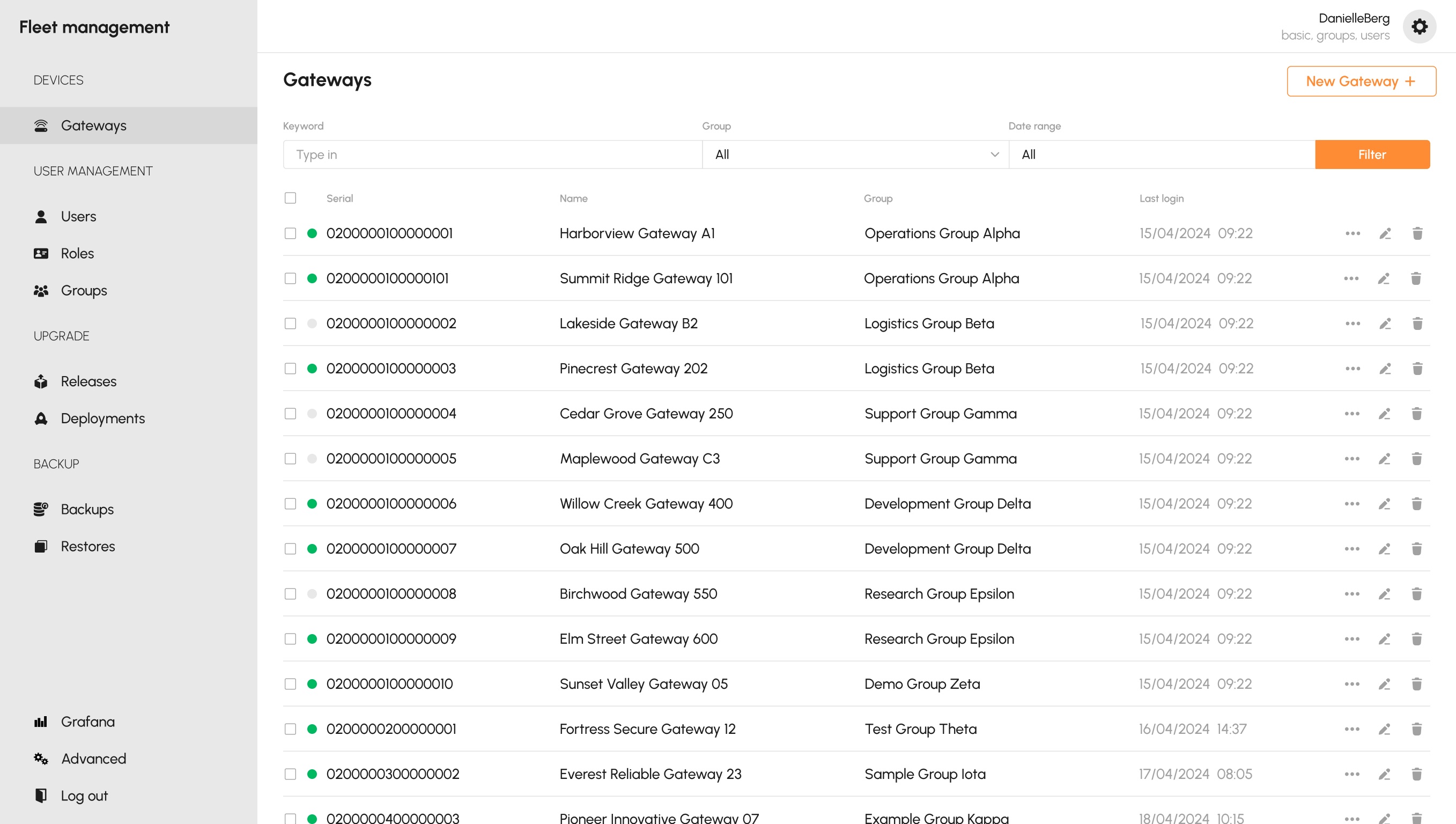1456x824 pixels.
Task: Click the Name column header
Action: click(574, 198)
